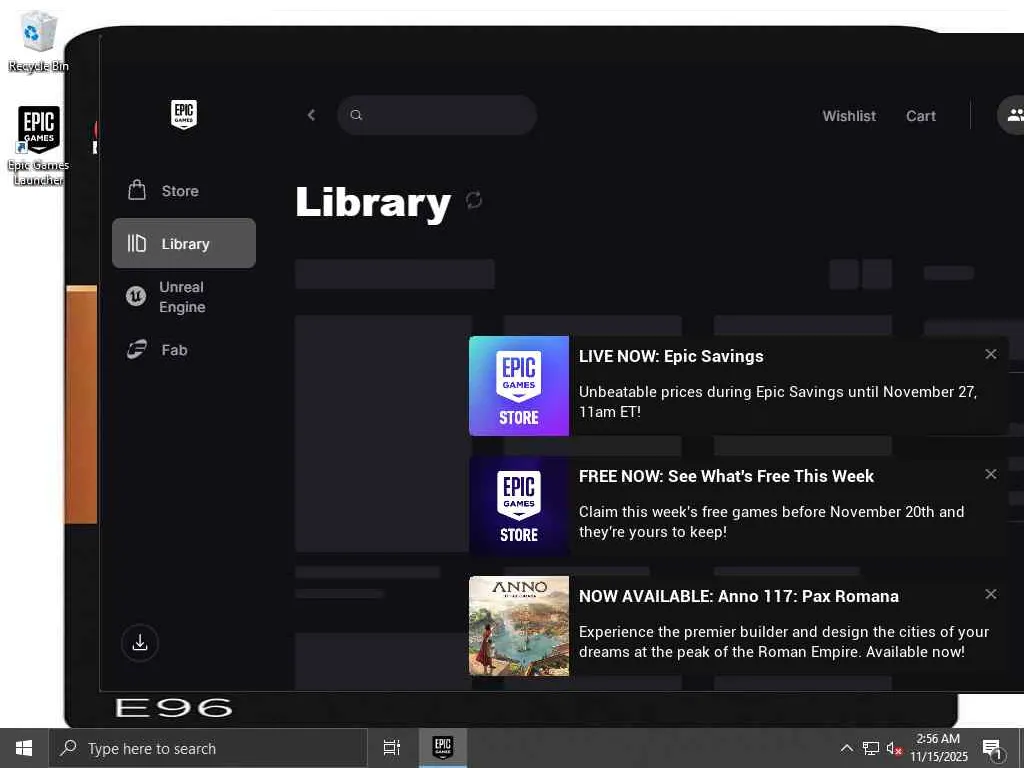Open the Windows Start menu
1024x768 pixels.
(24, 748)
